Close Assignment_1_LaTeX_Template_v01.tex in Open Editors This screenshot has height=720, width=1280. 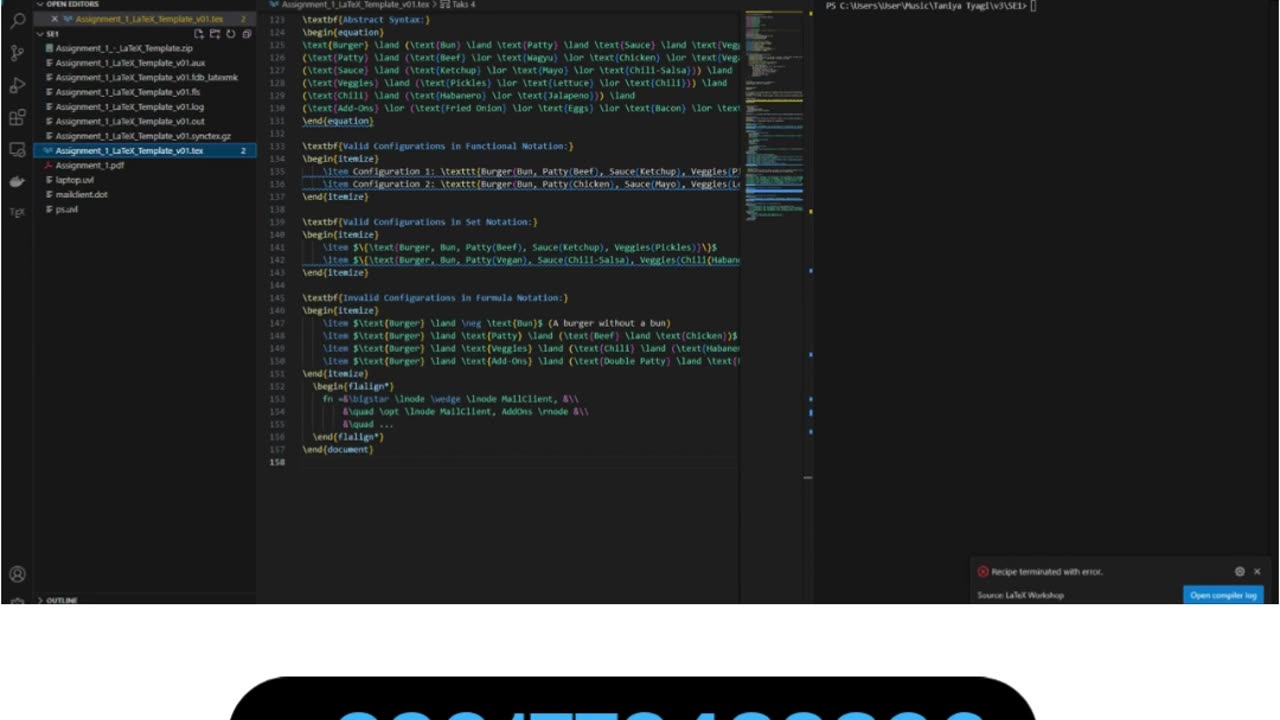[54, 19]
